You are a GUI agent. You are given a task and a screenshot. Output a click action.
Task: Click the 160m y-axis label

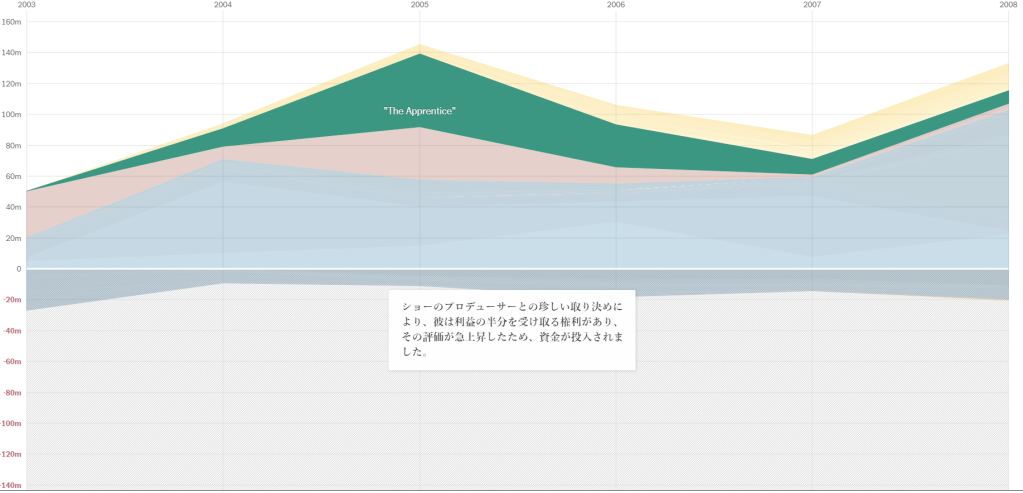(11, 22)
